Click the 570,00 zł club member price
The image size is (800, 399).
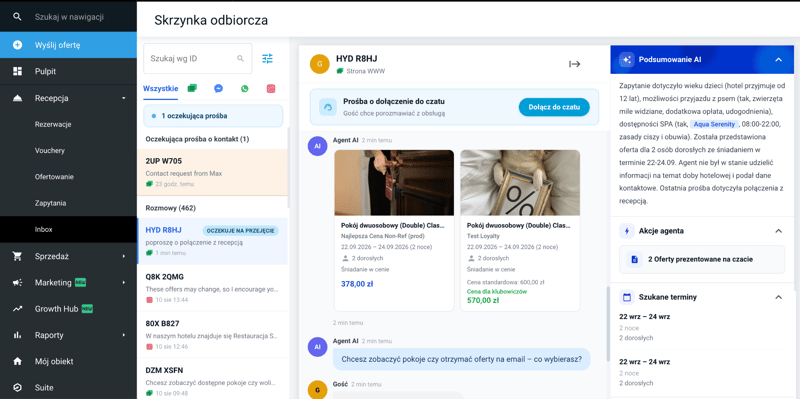[x=483, y=301]
